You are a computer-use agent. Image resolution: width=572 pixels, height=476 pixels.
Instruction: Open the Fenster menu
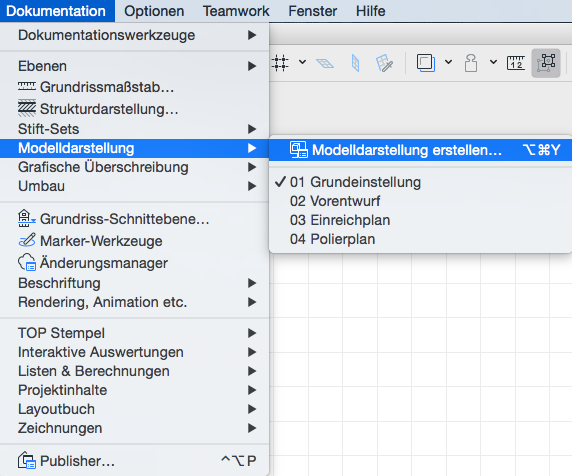tap(313, 11)
